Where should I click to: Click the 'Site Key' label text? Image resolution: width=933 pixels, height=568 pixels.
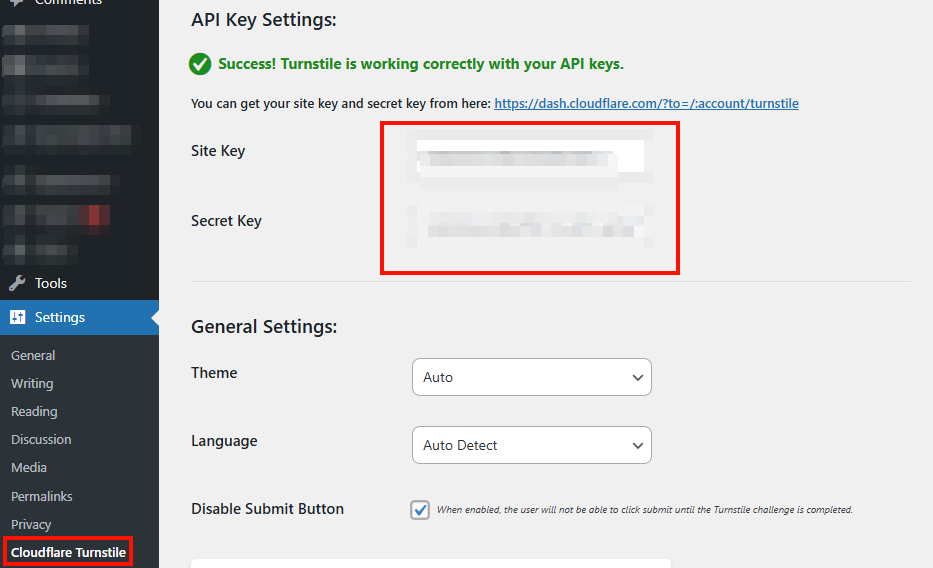point(218,151)
